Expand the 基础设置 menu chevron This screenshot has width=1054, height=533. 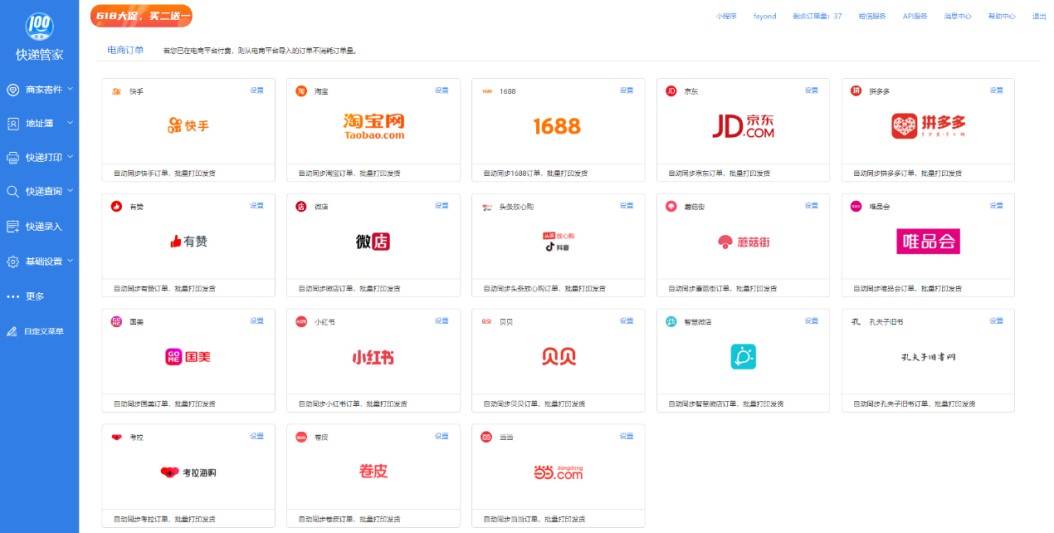click(70, 261)
